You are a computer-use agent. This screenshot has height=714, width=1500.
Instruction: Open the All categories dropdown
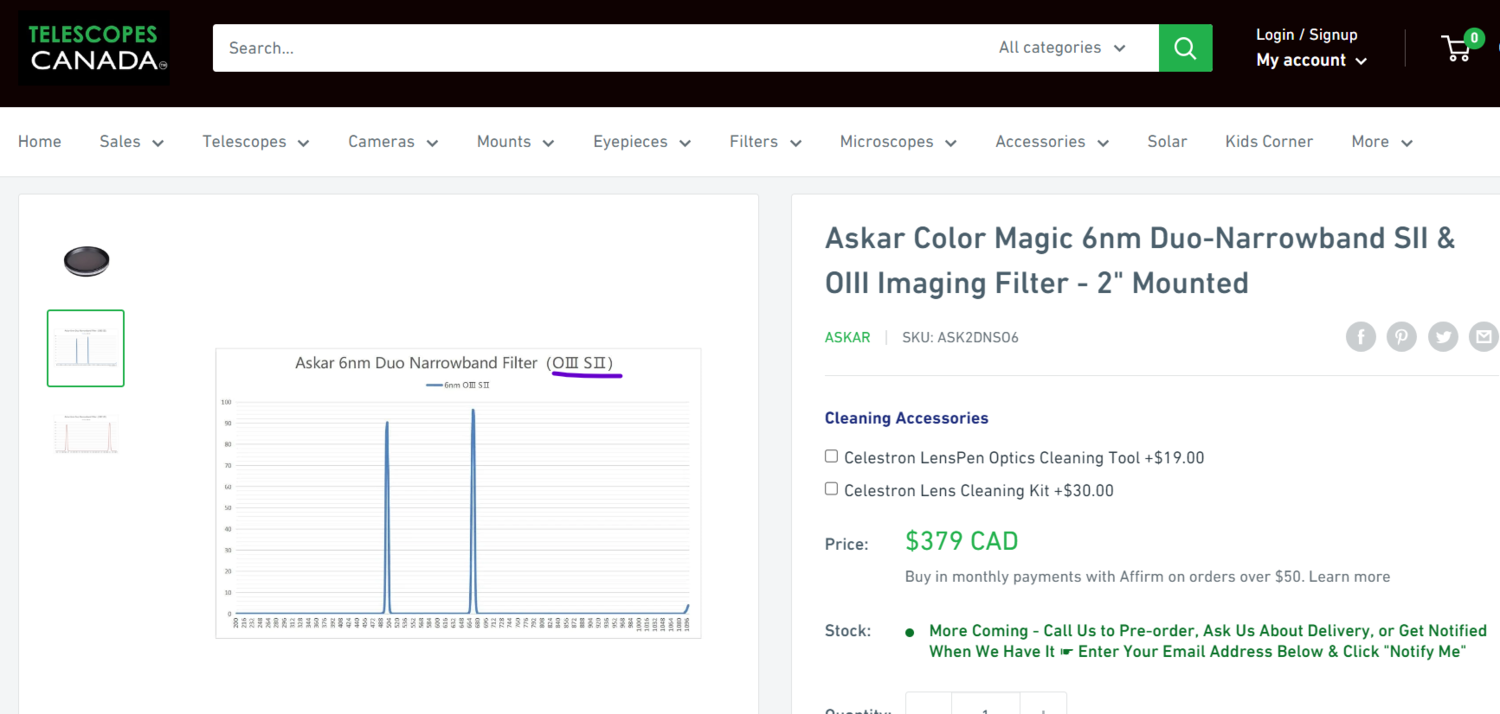(1061, 48)
